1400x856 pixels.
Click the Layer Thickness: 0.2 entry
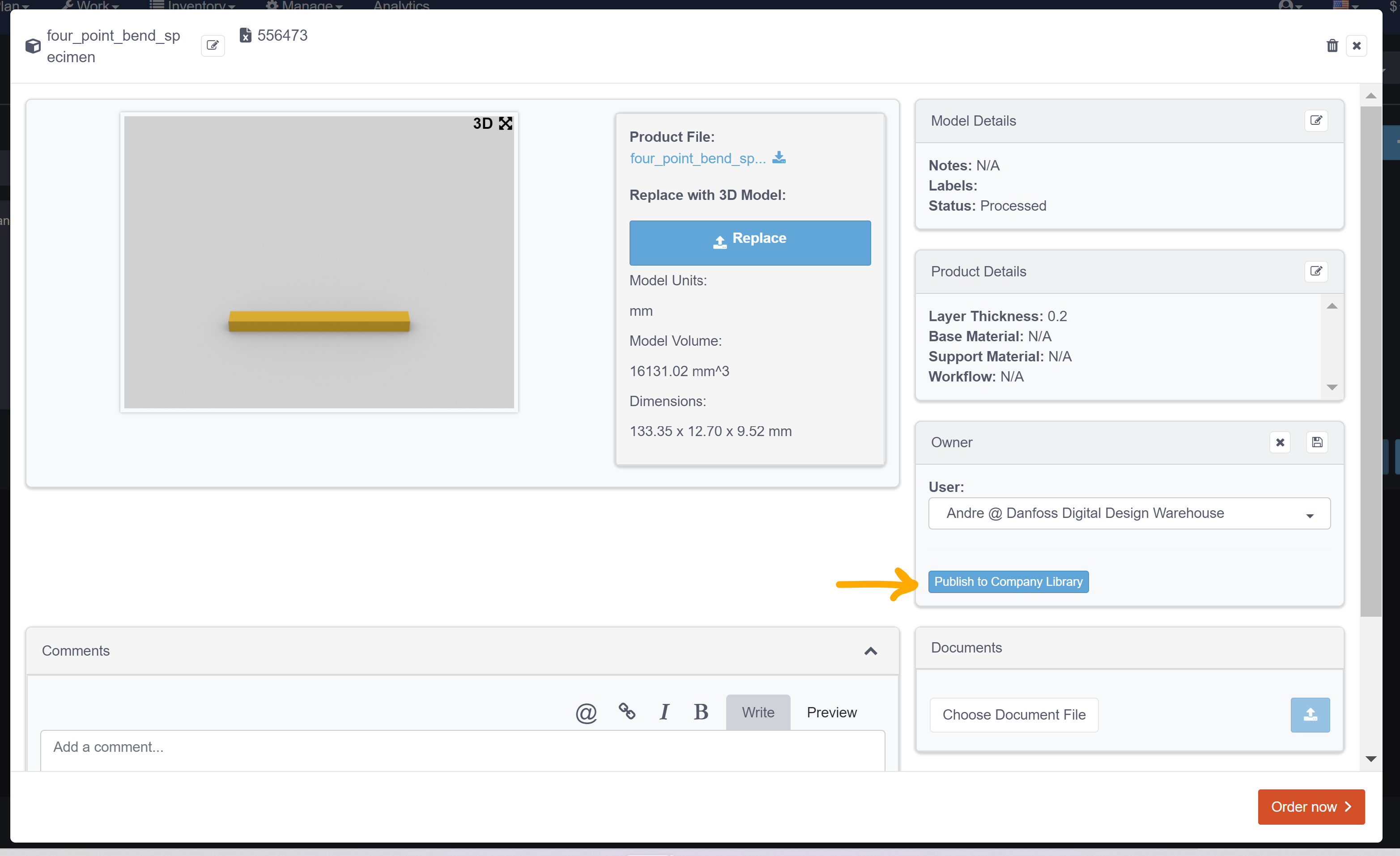[x=998, y=316]
